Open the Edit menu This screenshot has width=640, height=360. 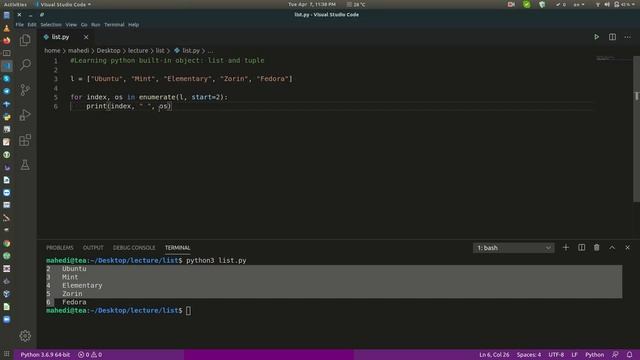[32, 24]
